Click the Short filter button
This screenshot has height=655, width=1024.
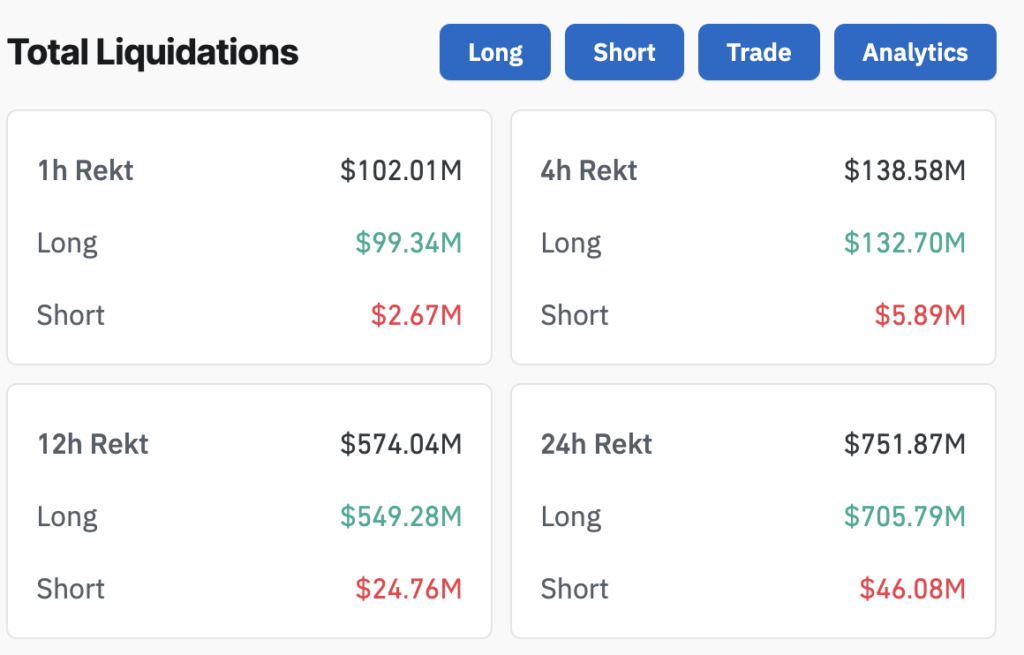pos(624,52)
